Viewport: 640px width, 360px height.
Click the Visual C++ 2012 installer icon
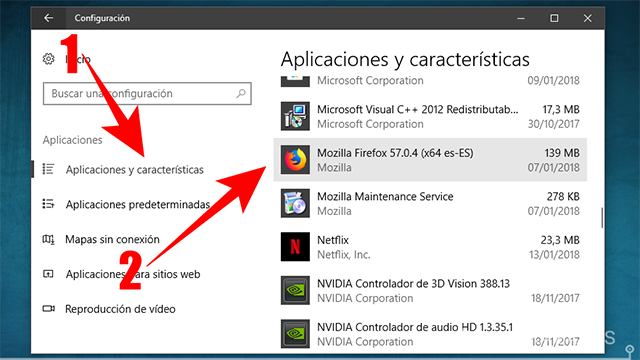coord(295,116)
